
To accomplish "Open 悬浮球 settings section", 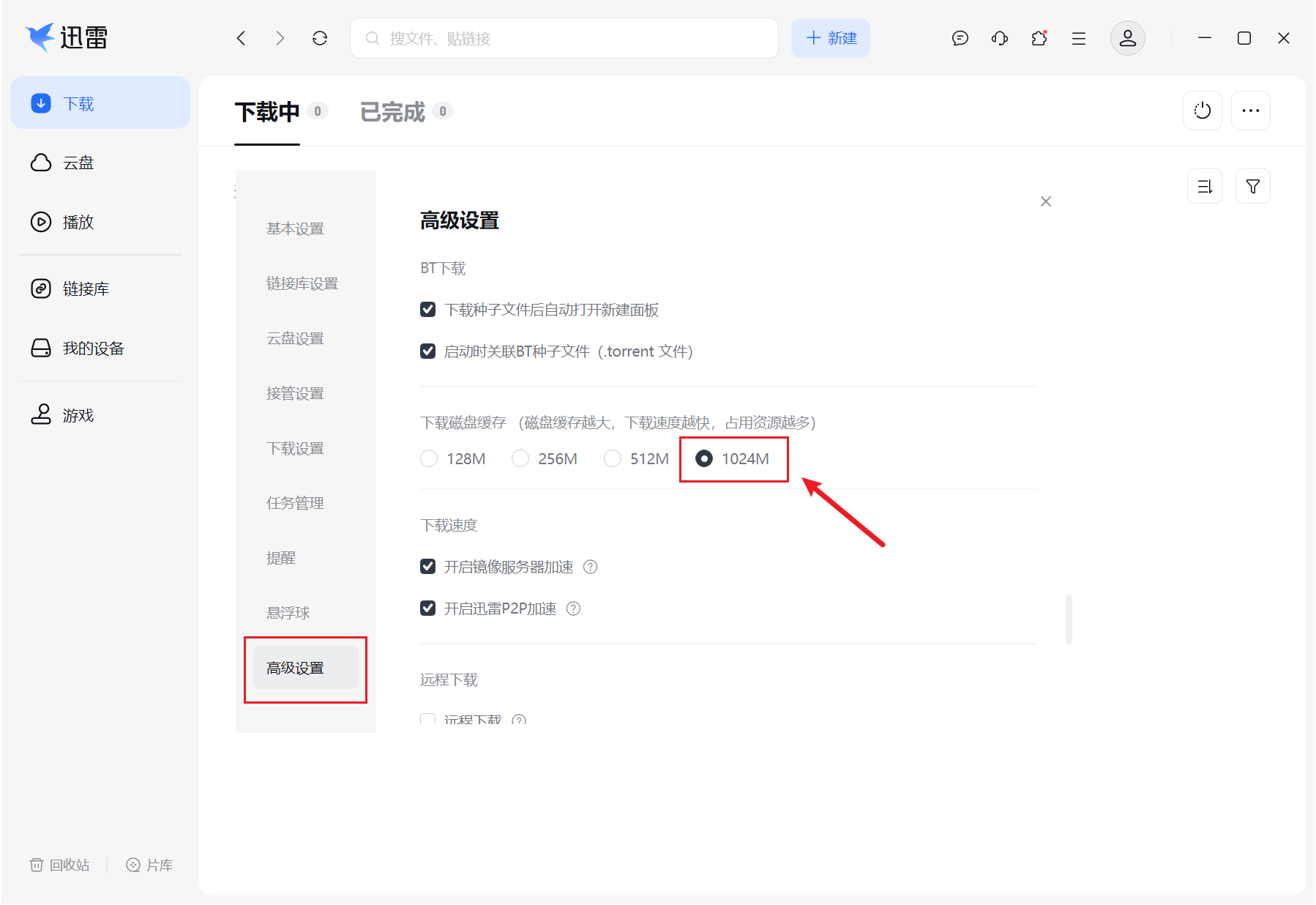I will click(288, 613).
